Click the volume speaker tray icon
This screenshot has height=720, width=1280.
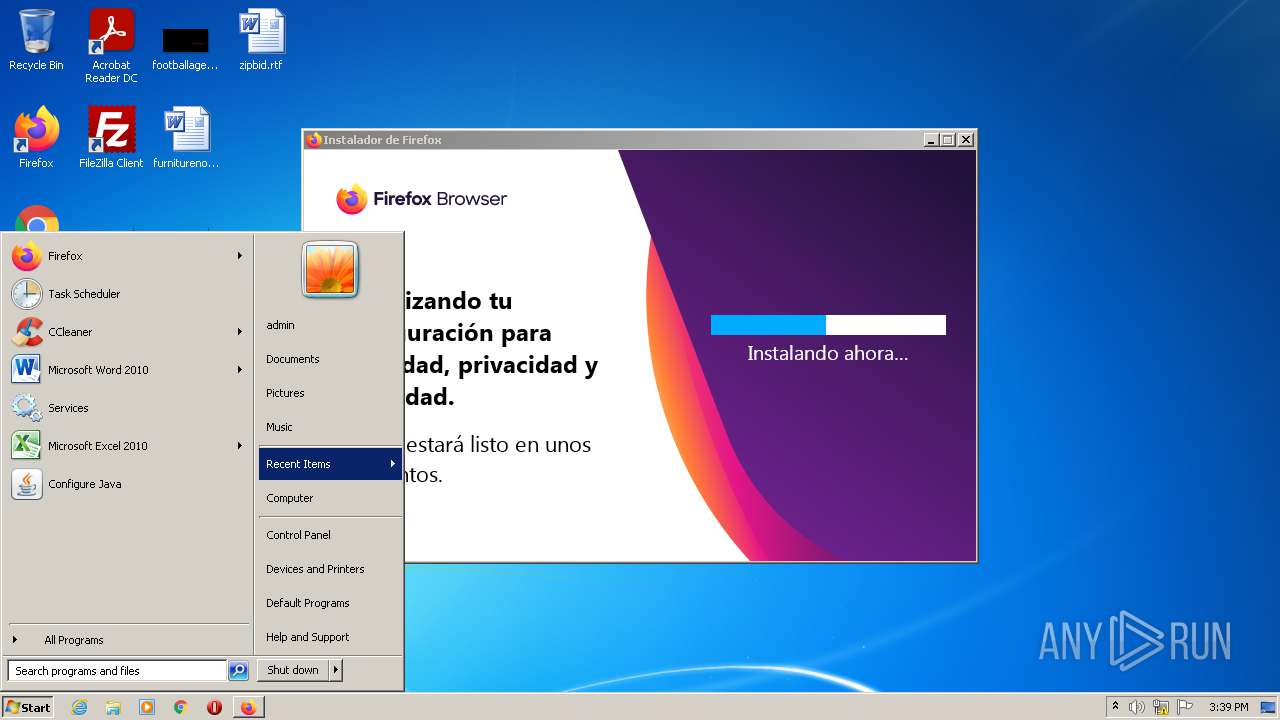coord(1137,707)
